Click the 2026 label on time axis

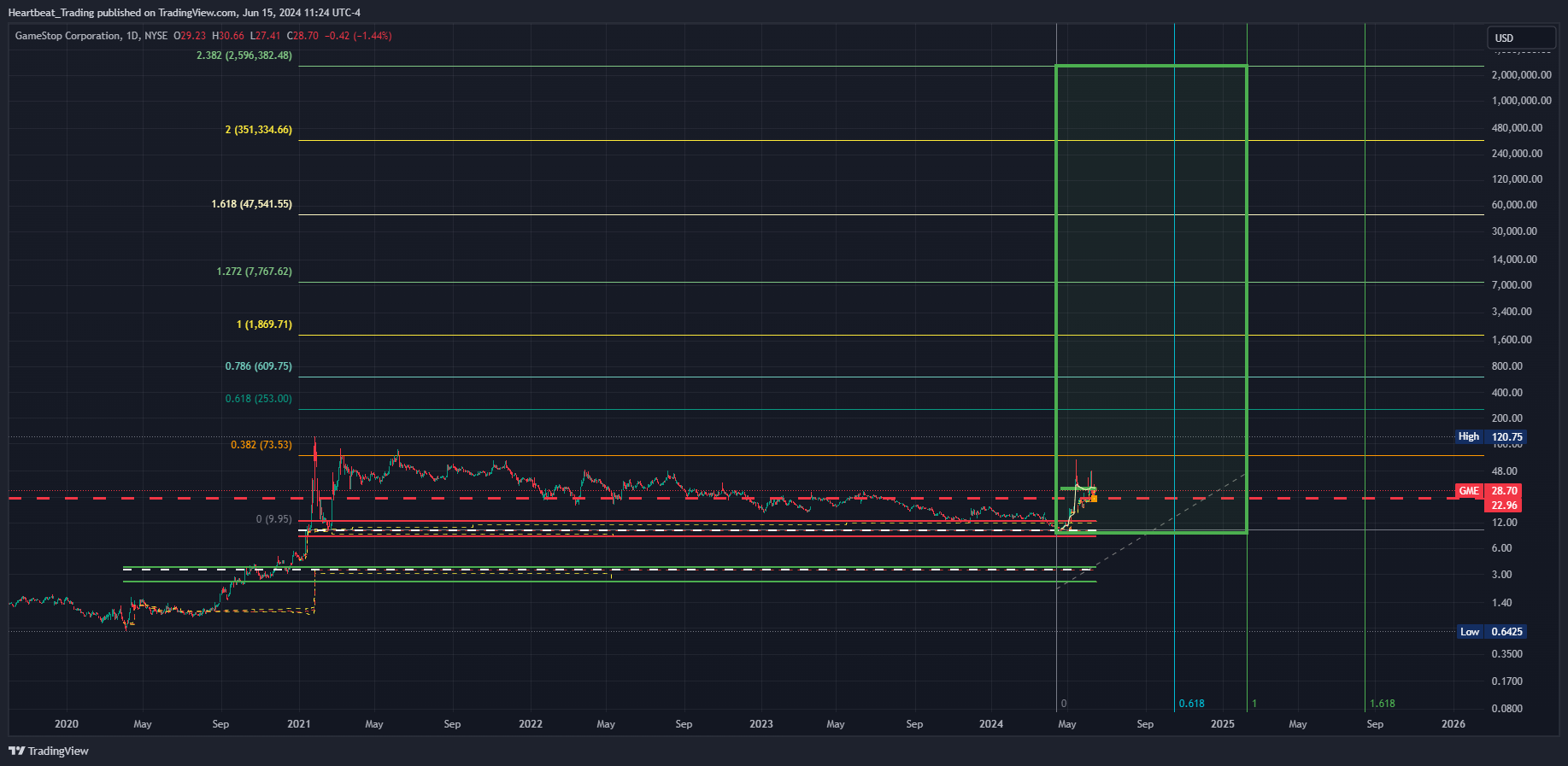pyautogui.click(x=1453, y=724)
